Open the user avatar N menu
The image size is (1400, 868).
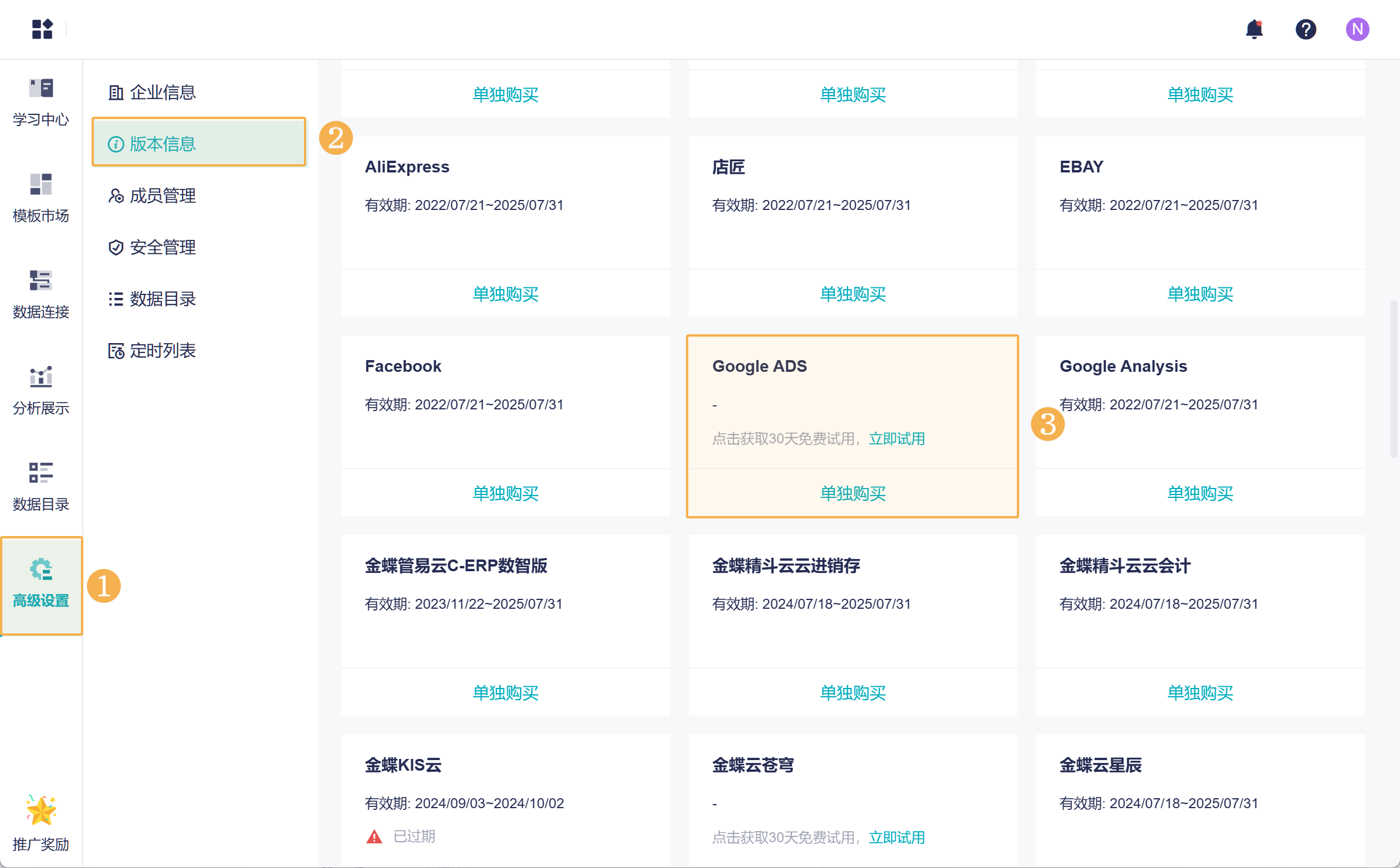[x=1357, y=29]
